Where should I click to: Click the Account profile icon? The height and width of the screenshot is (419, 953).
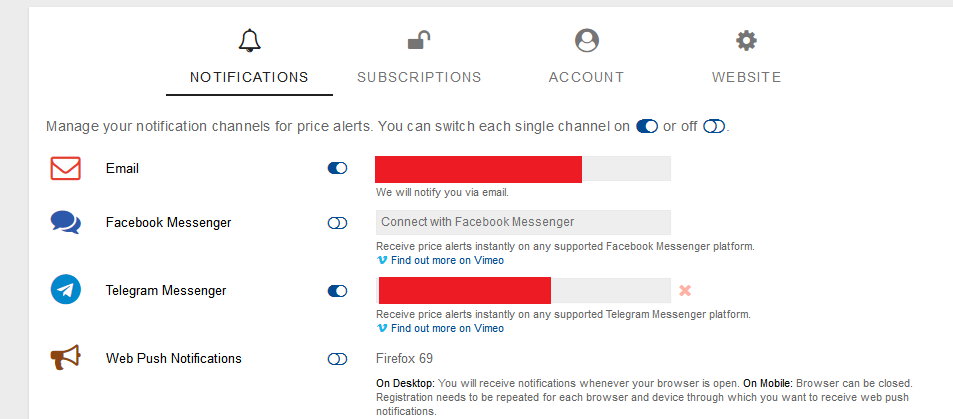(x=586, y=41)
